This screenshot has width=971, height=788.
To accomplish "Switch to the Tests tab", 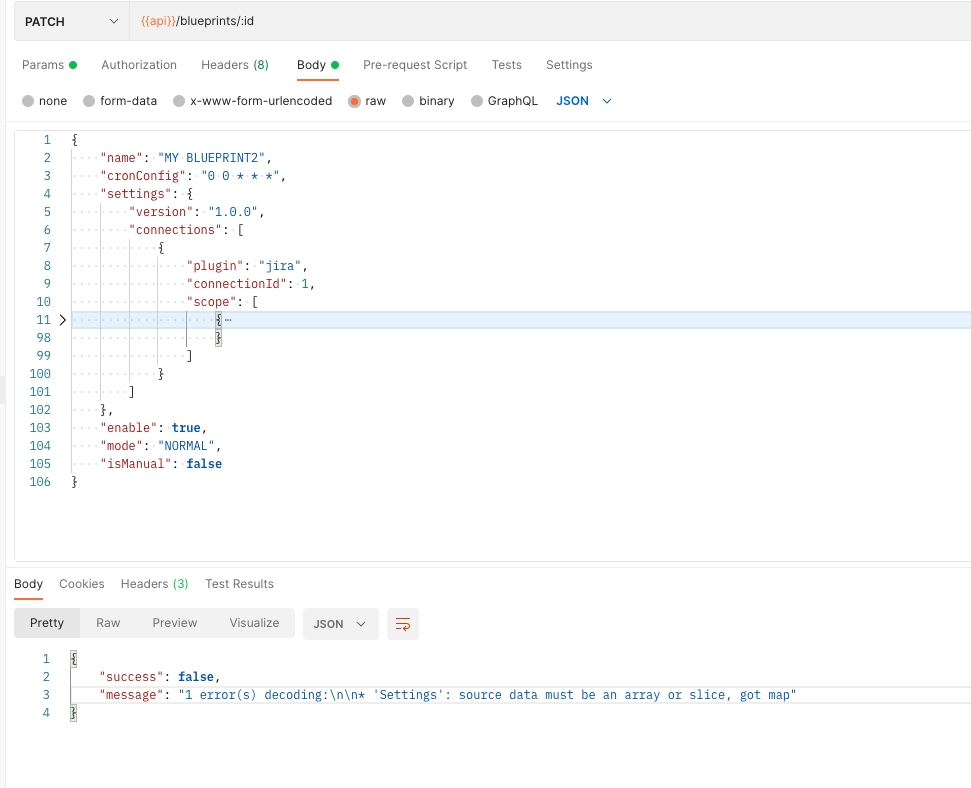I will click(507, 65).
